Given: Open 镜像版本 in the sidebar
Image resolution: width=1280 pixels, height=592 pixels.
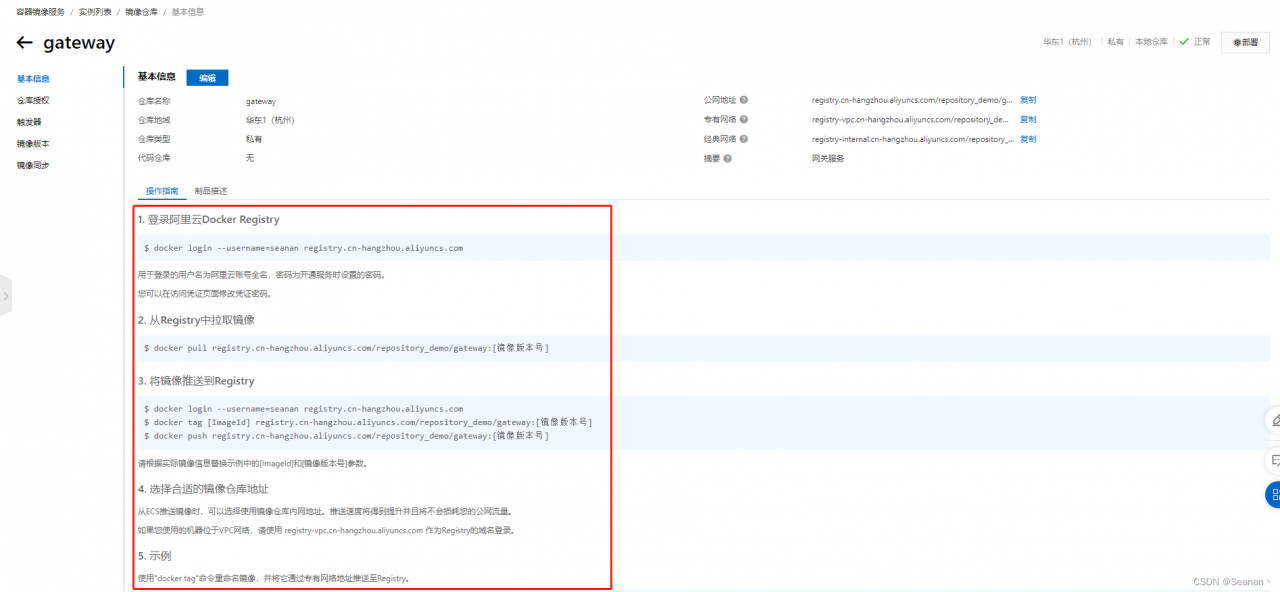Looking at the screenshot, I should coord(33,144).
